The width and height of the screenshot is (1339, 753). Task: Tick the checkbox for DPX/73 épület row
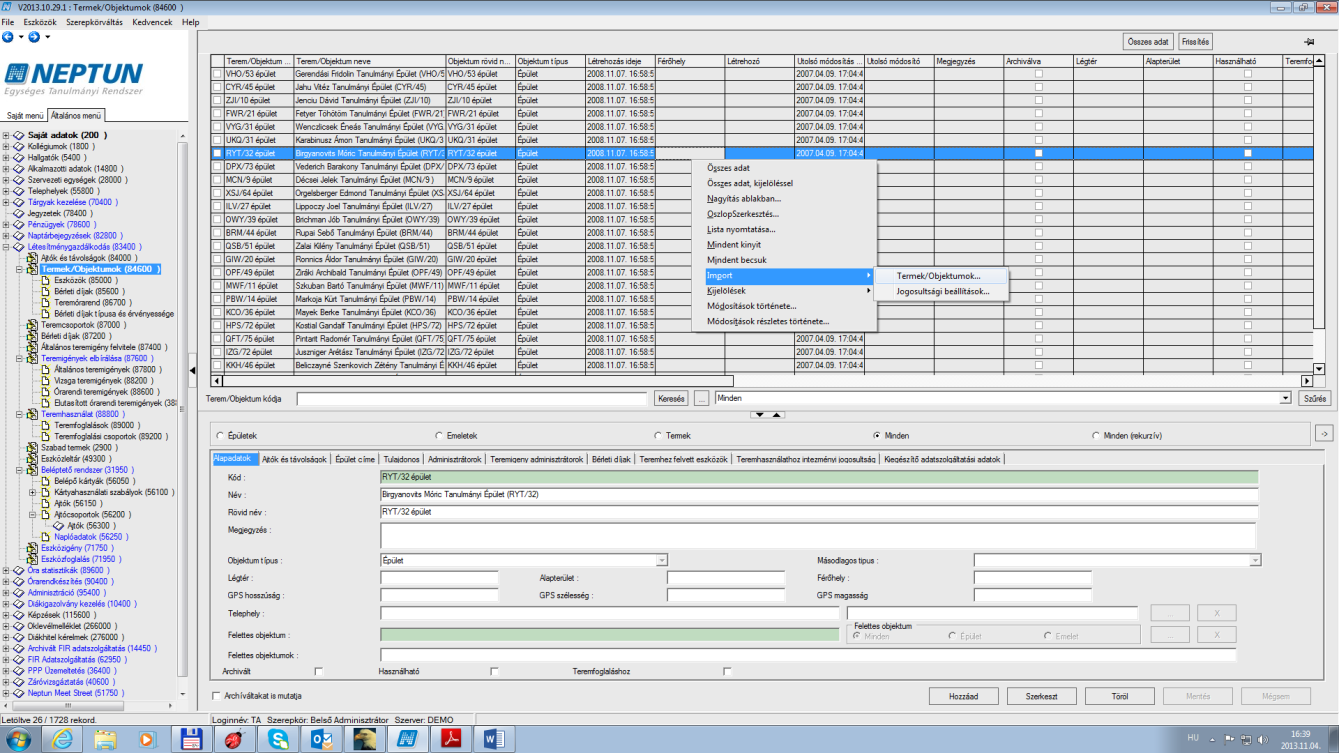coord(217,166)
